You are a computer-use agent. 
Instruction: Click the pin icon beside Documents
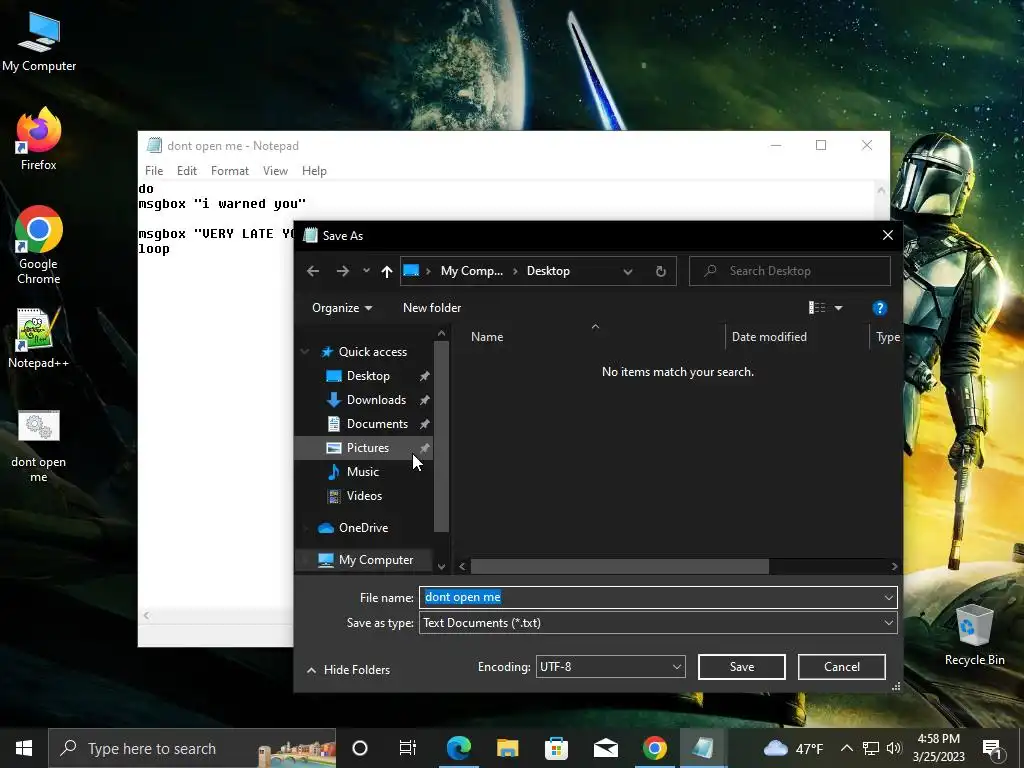424,424
